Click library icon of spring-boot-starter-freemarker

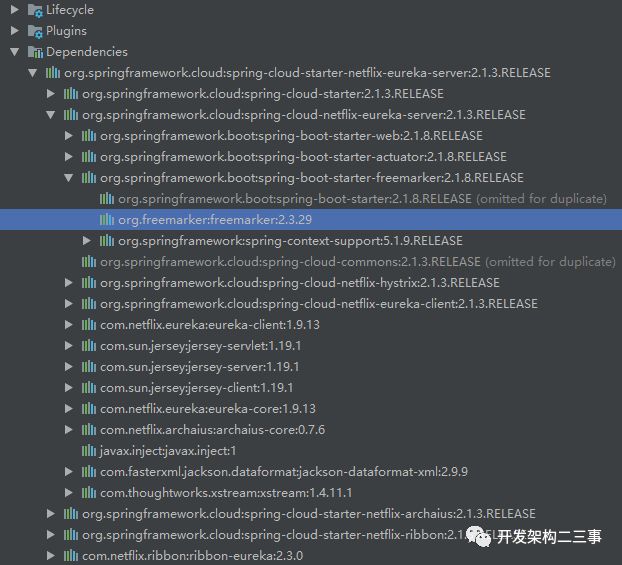click(89, 178)
